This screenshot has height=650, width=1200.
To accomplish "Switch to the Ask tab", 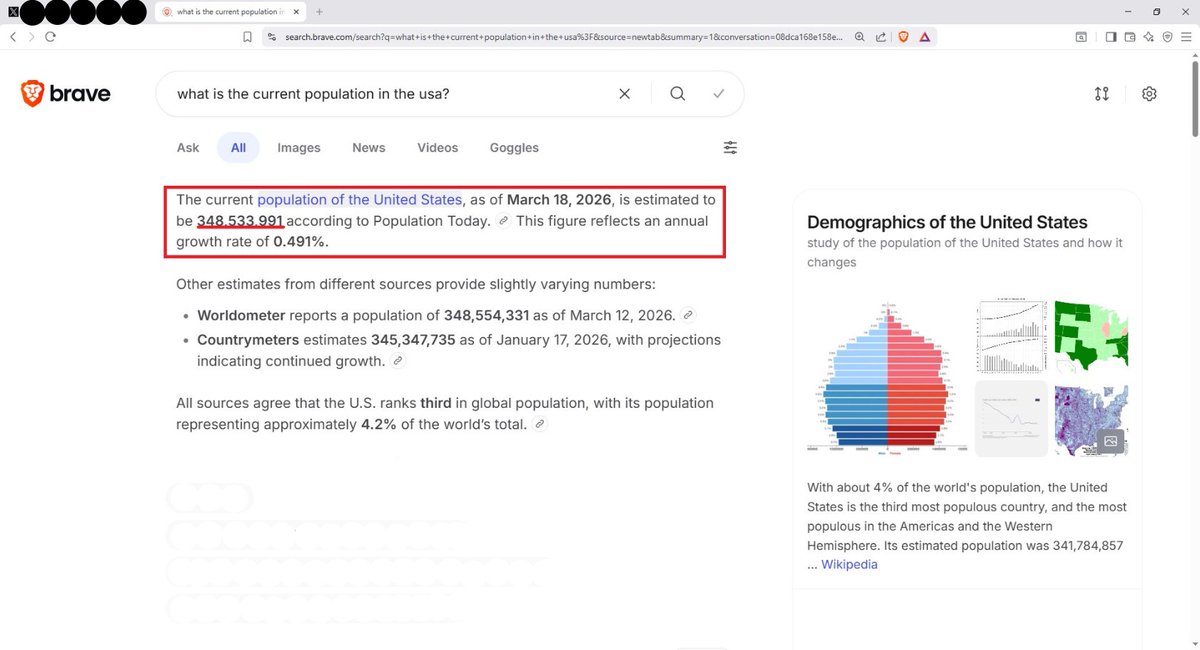I will [x=188, y=148].
